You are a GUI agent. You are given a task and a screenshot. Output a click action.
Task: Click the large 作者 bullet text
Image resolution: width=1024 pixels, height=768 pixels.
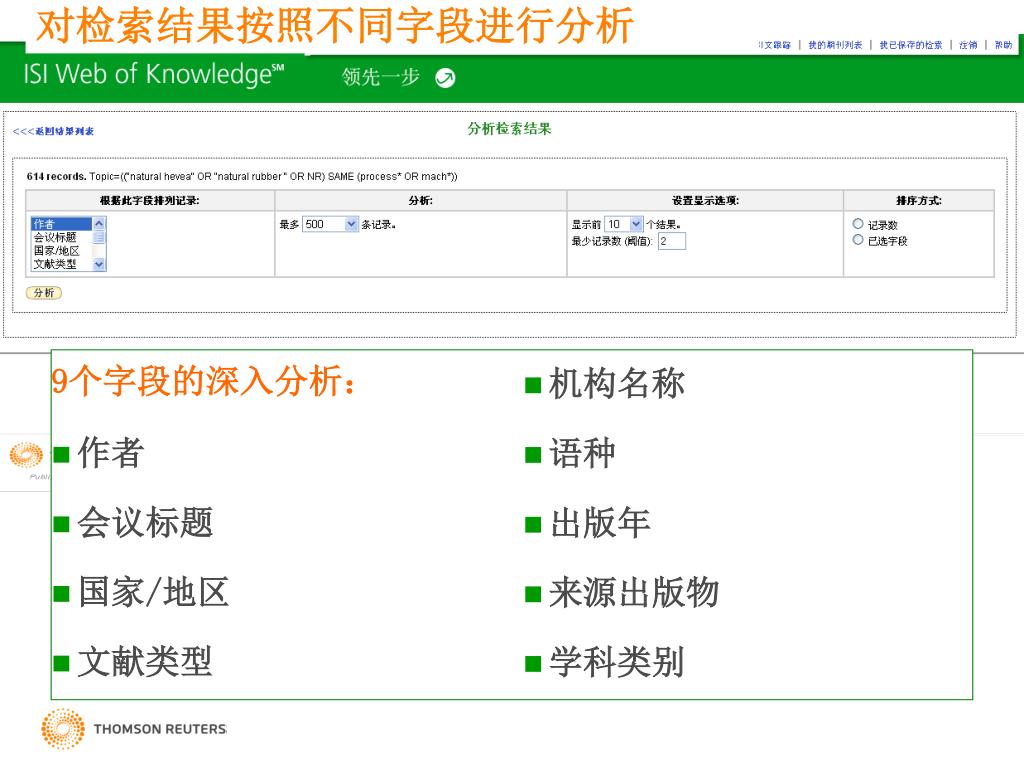tap(111, 453)
